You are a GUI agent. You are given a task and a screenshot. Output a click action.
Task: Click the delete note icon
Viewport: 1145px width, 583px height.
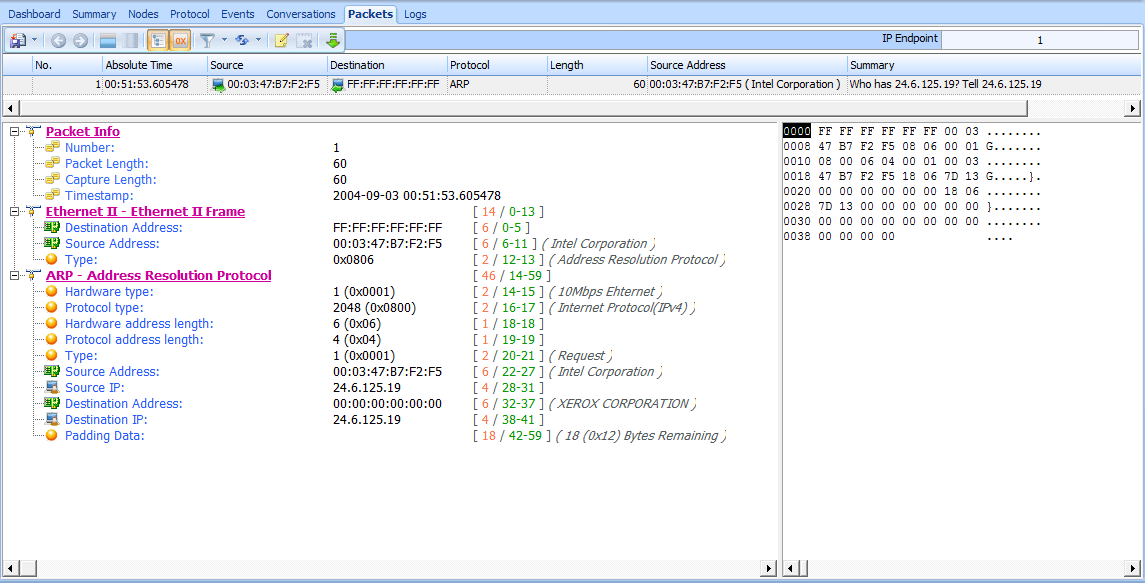pyautogui.click(x=305, y=41)
